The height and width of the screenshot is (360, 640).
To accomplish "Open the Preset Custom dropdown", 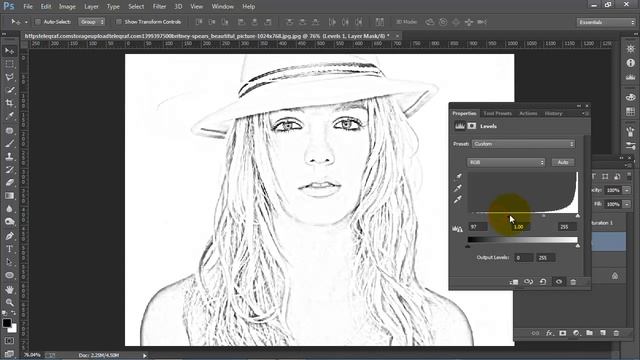I will (x=523, y=144).
